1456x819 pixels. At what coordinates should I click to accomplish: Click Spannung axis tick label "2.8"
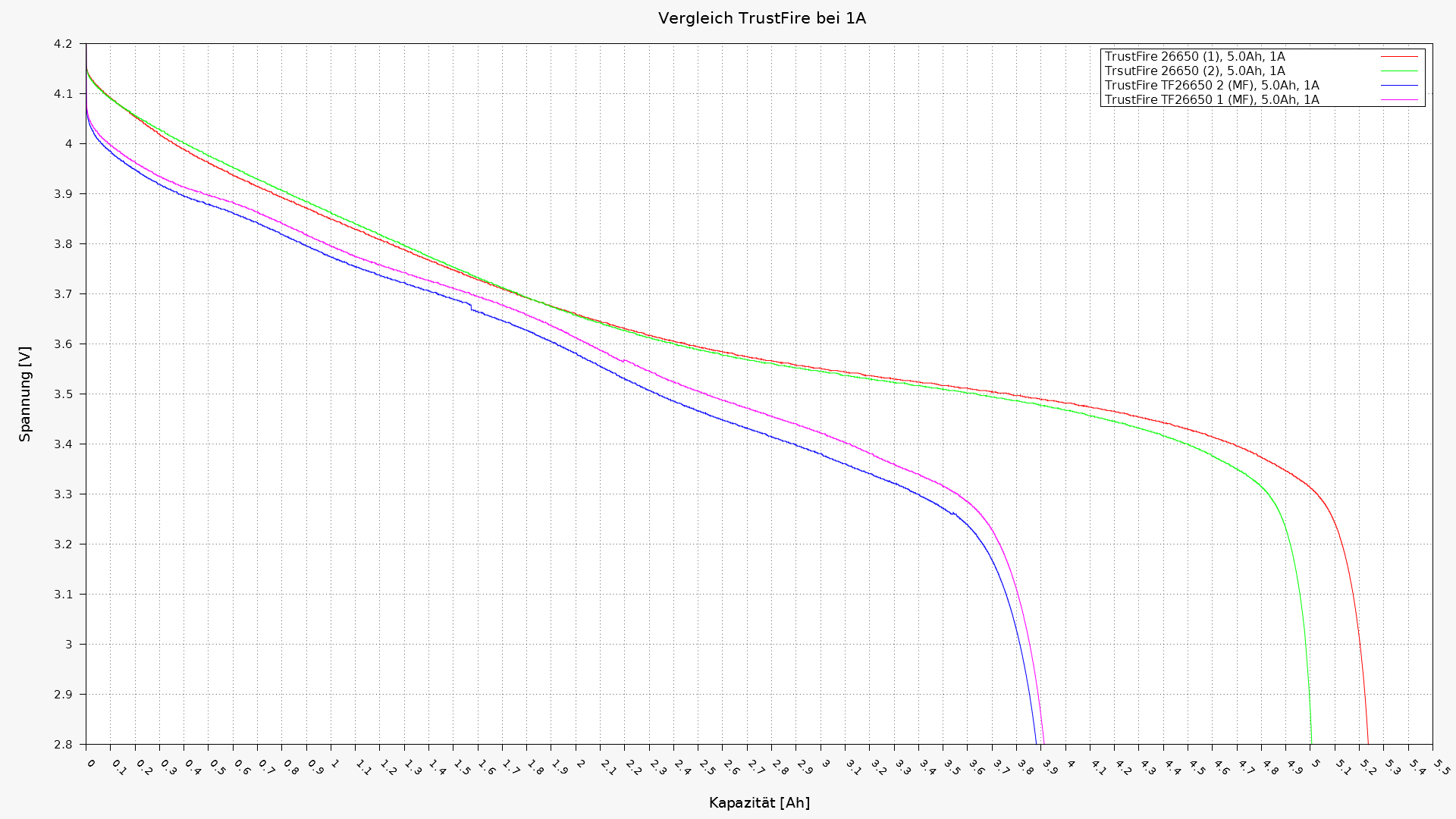pos(63,745)
